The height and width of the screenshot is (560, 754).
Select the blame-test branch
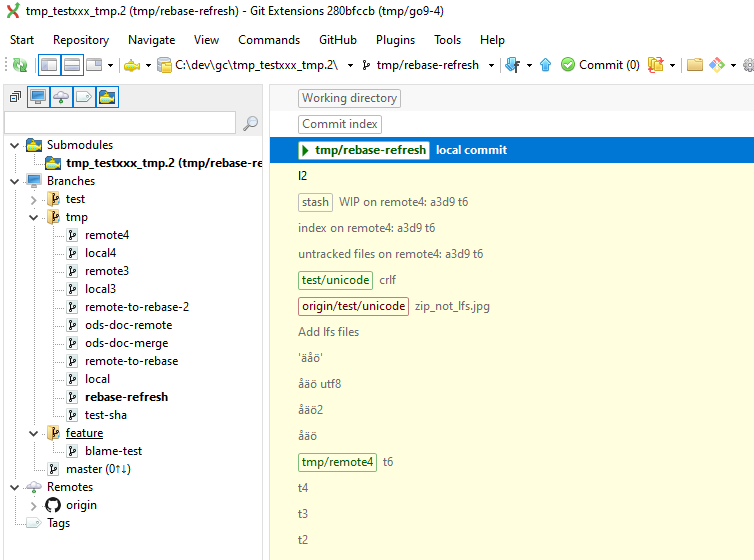tap(113, 451)
